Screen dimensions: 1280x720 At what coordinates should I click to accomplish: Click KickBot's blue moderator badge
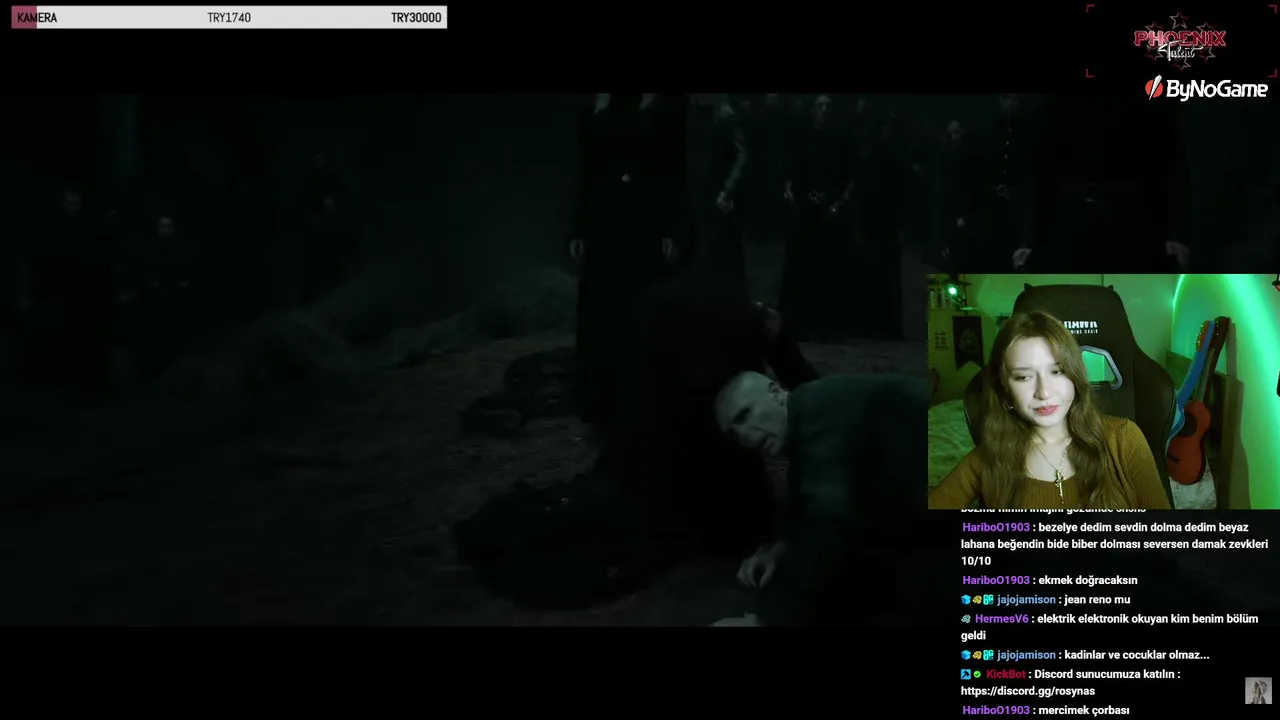tap(966, 675)
